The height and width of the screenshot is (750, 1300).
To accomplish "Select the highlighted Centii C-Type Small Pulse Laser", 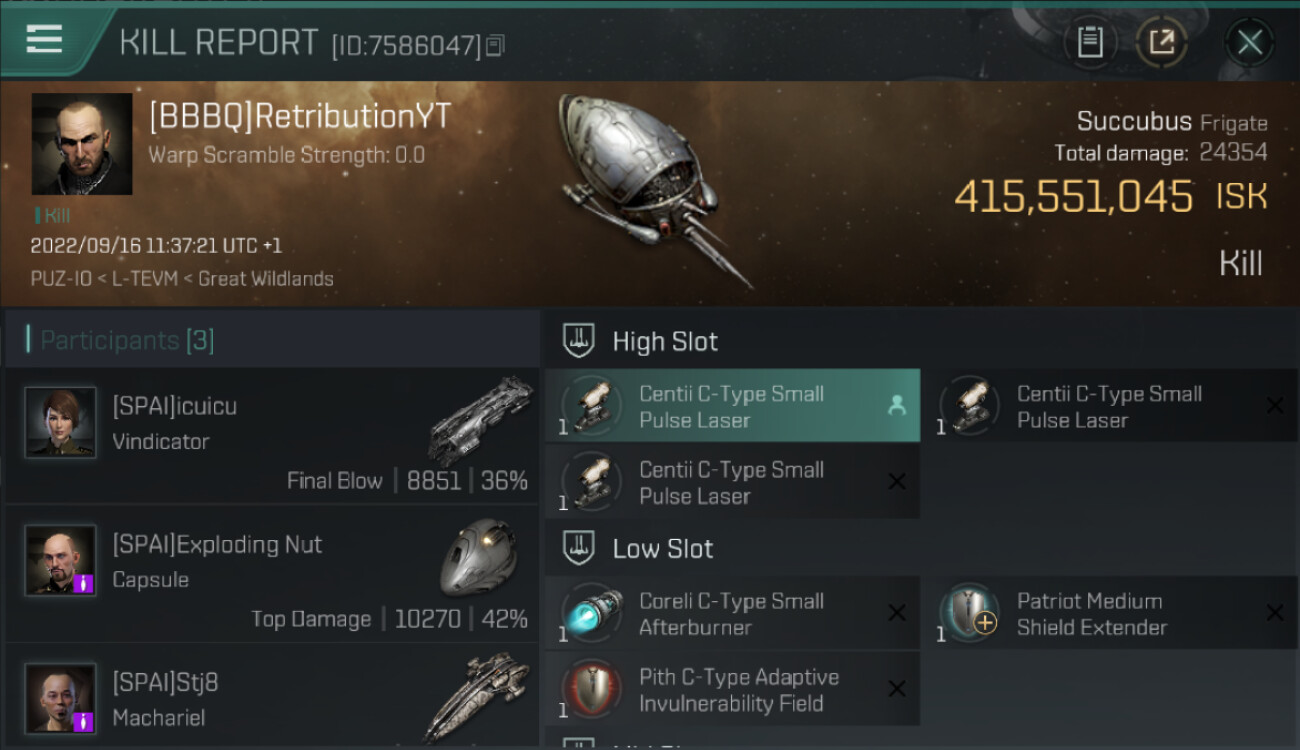I will coord(733,406).
